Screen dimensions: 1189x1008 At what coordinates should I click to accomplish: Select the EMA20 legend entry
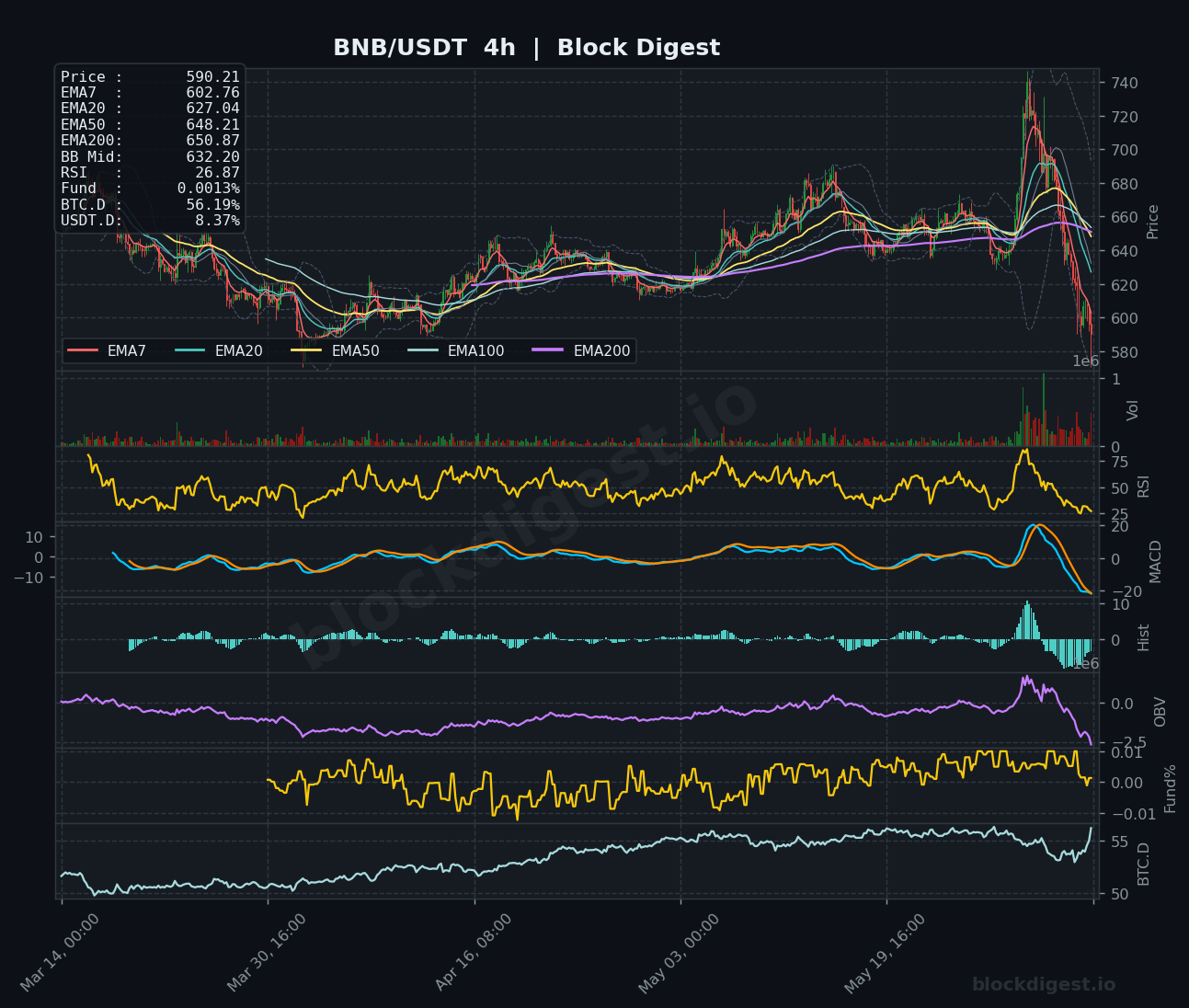219,350
